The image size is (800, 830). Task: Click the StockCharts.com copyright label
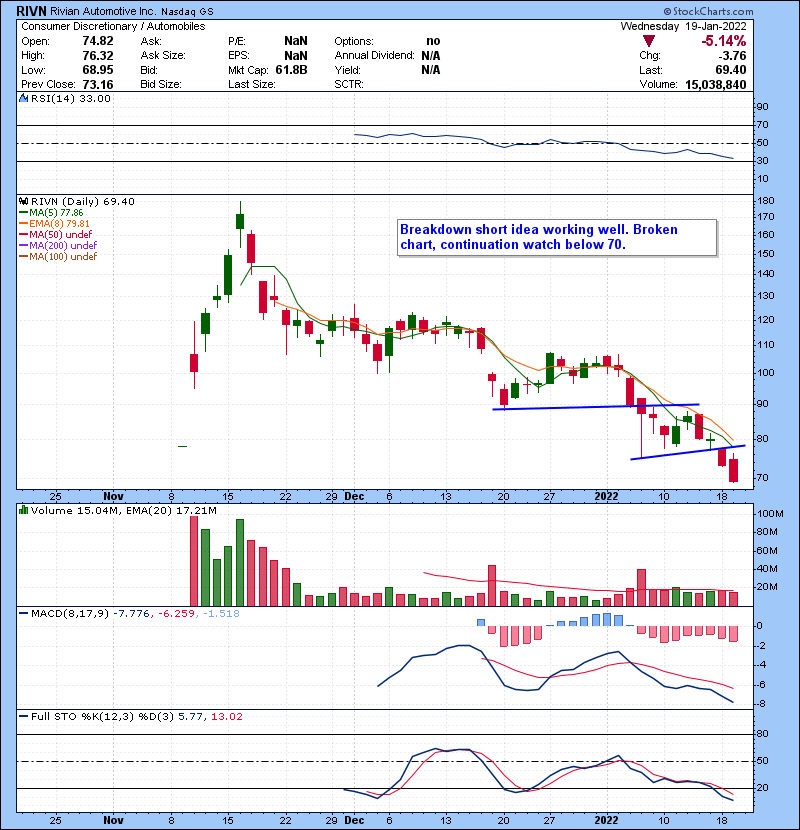[708, 11]
